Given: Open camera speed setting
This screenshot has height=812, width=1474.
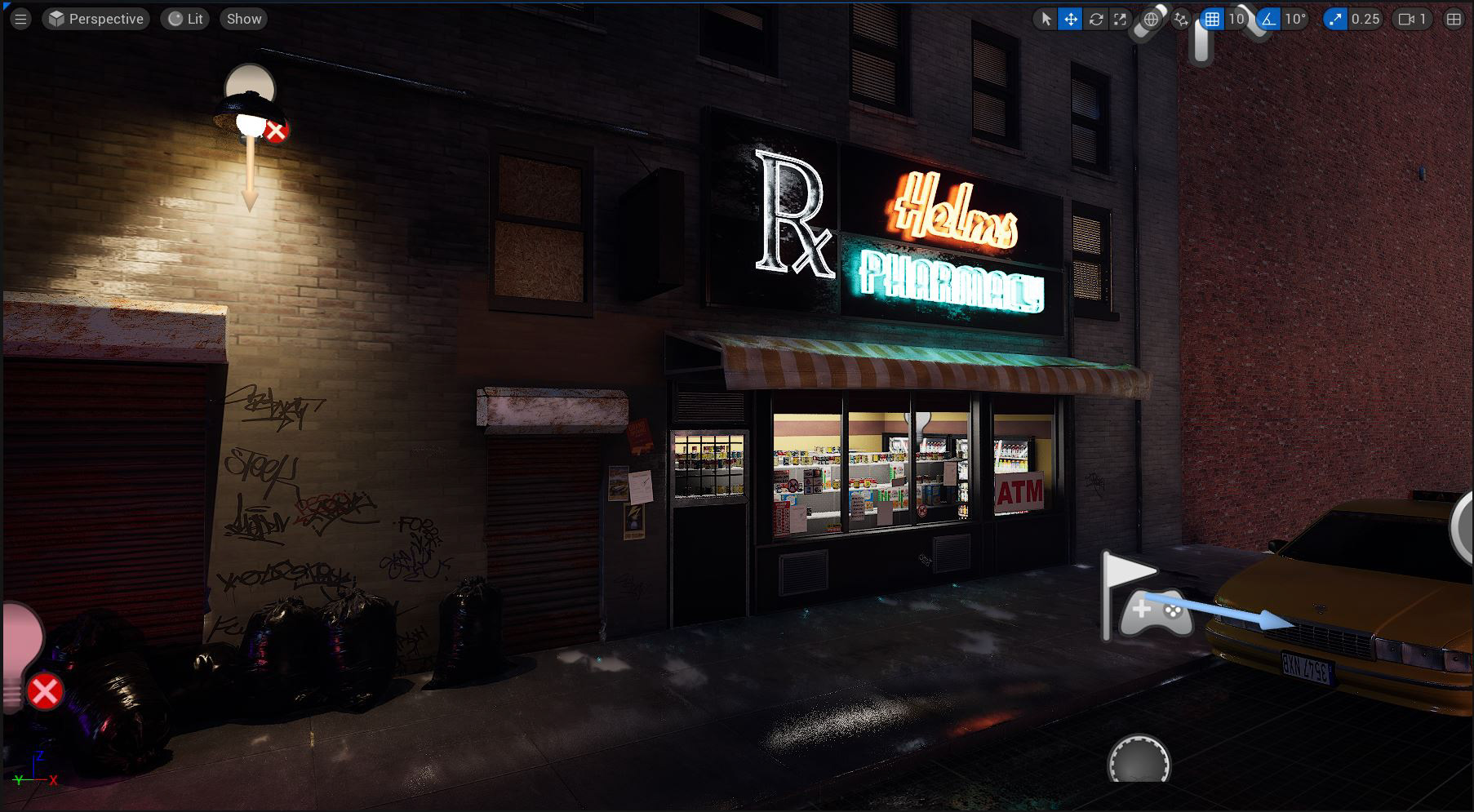Looking at the screenshot, I should (x=1413, y=19).
